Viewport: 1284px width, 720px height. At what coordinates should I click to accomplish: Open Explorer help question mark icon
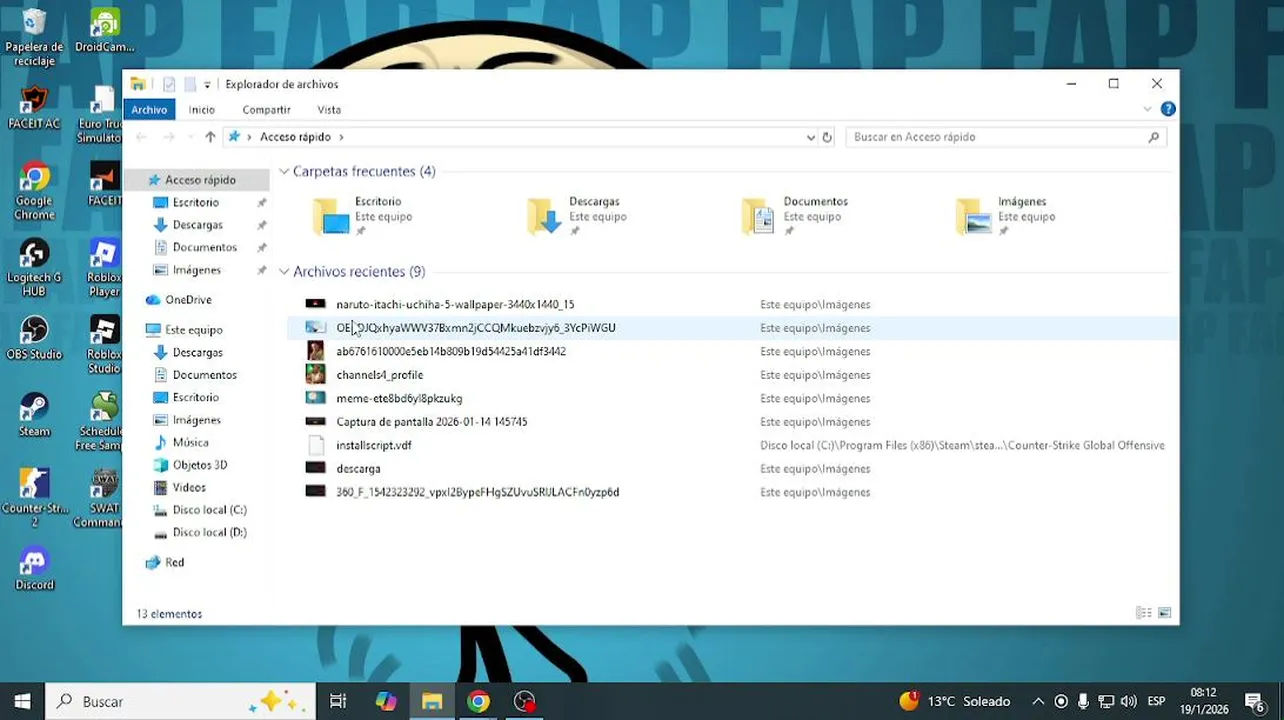click(x=1167, y=109)
